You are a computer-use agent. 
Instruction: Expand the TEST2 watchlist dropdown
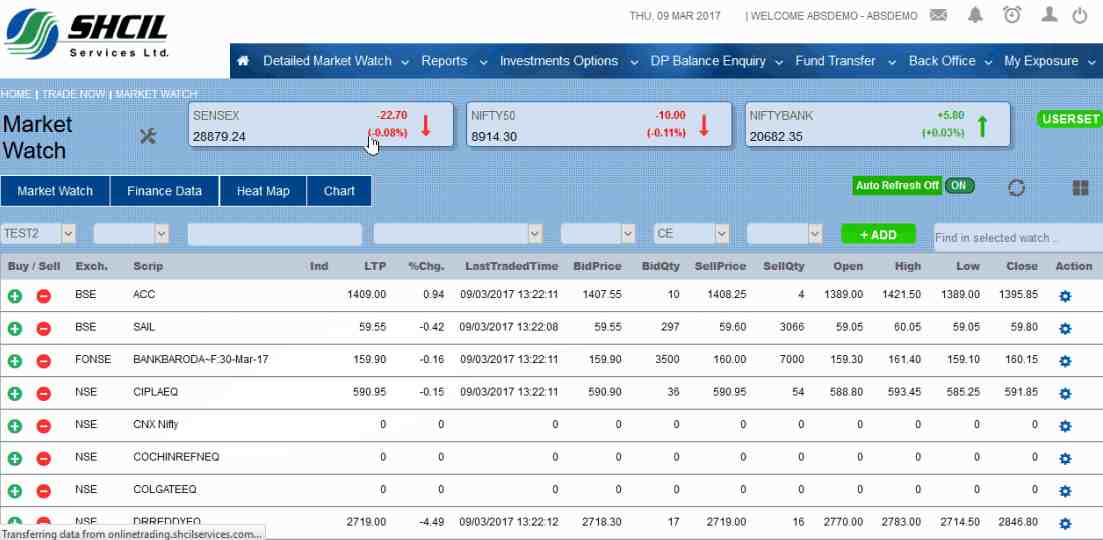click(68, 233)
